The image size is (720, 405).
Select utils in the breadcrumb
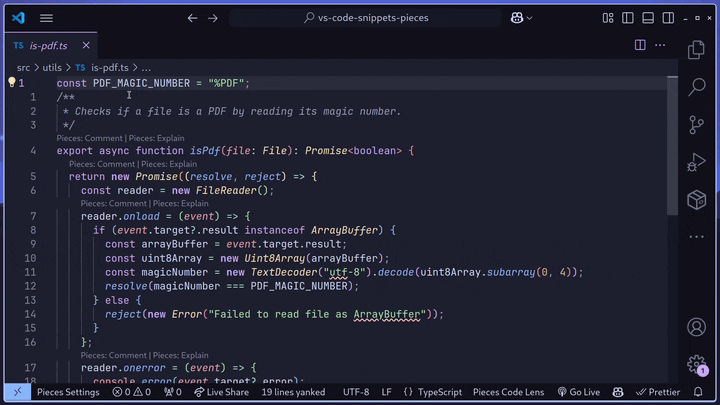pos(52,68)
